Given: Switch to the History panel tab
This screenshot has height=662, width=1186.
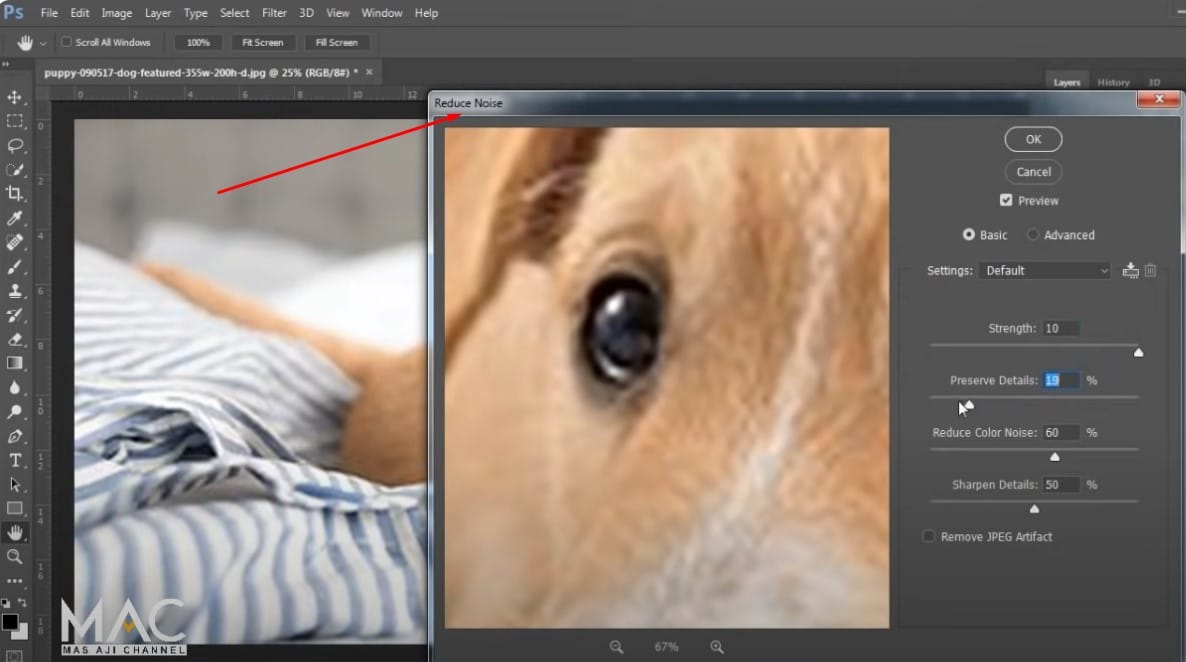Looking at the screenshot, I should tap(1113, 82).
